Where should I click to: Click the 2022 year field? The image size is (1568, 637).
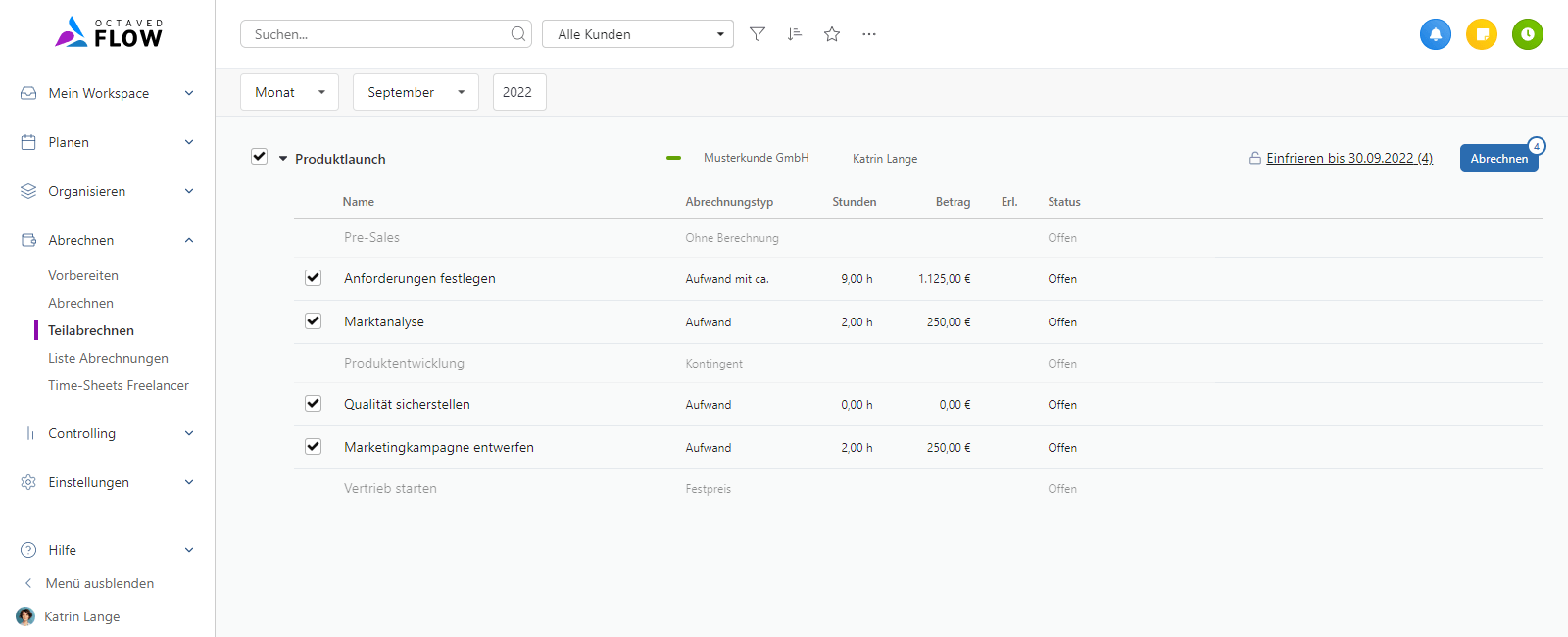519,92
